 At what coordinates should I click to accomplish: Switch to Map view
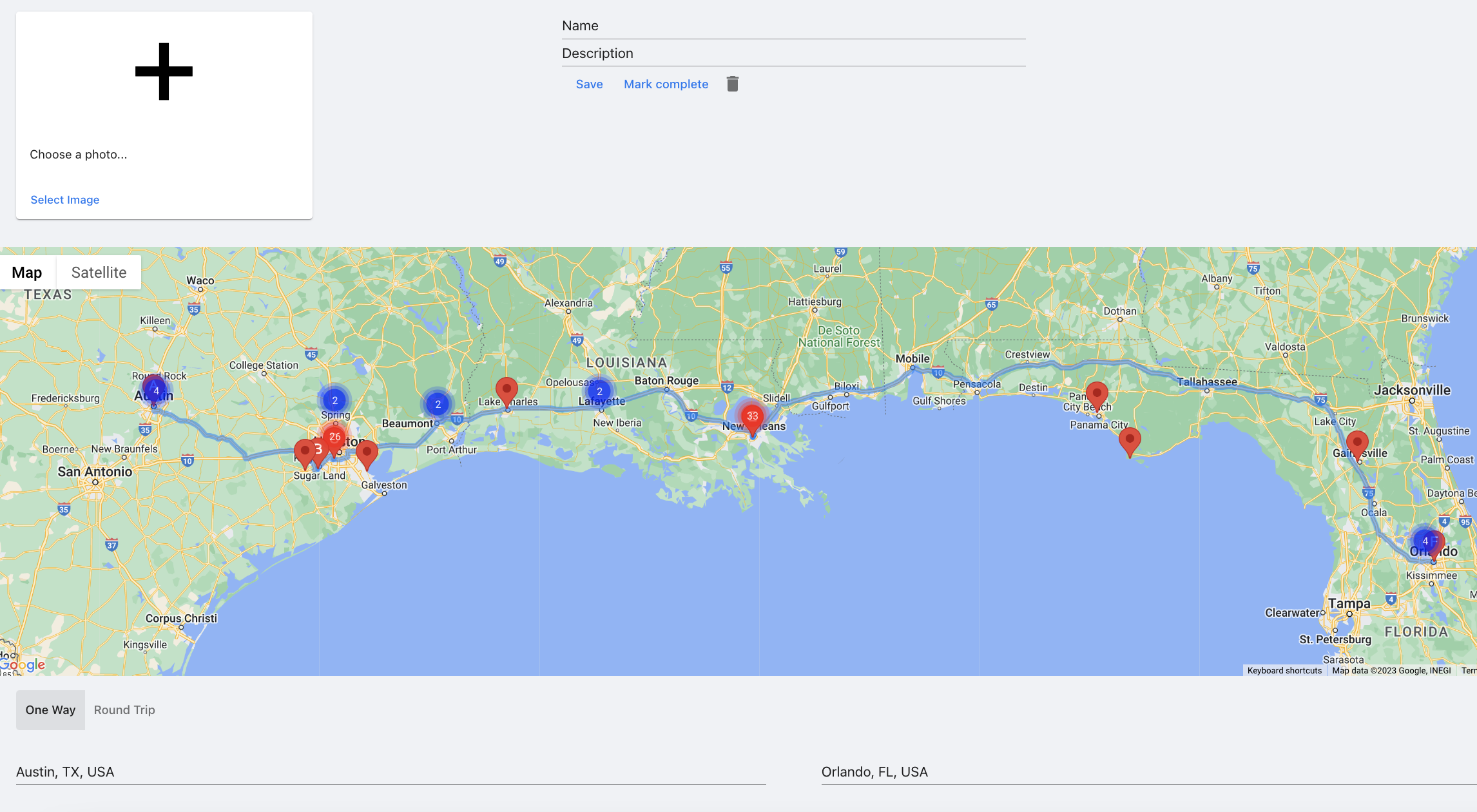27,273
